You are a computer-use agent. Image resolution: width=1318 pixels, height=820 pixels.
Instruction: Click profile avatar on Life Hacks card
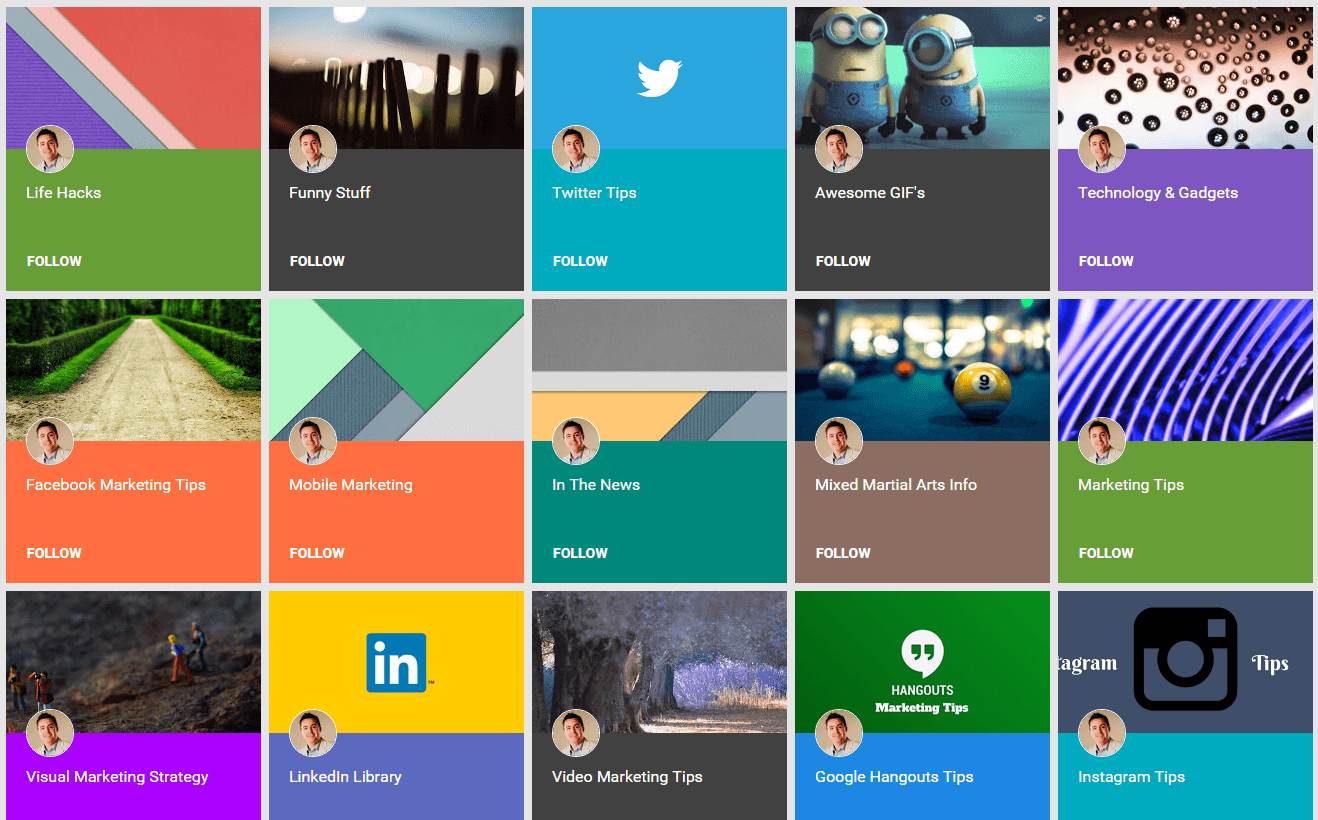click(50, 149)
